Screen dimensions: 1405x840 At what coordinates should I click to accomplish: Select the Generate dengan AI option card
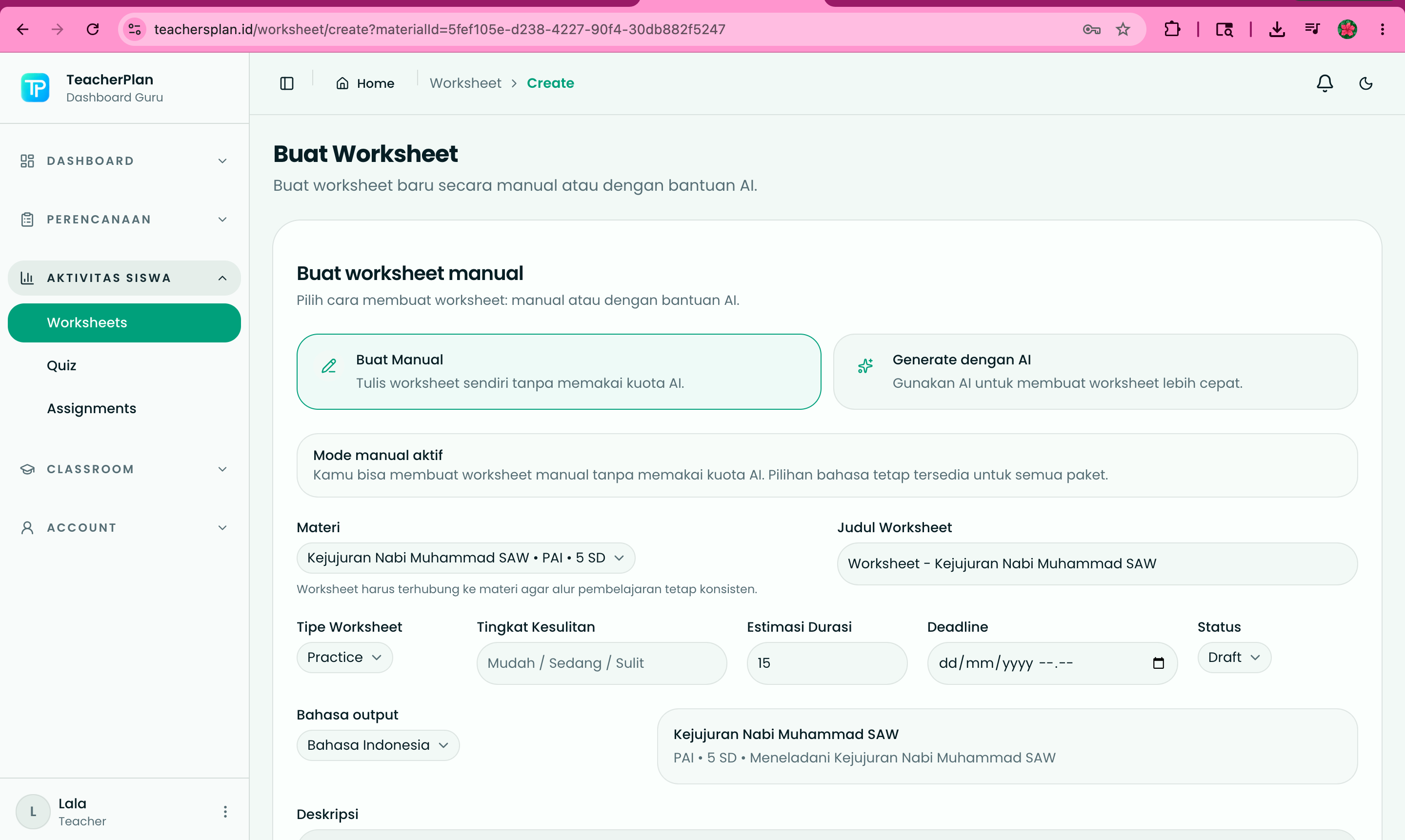pos(1095,371)
